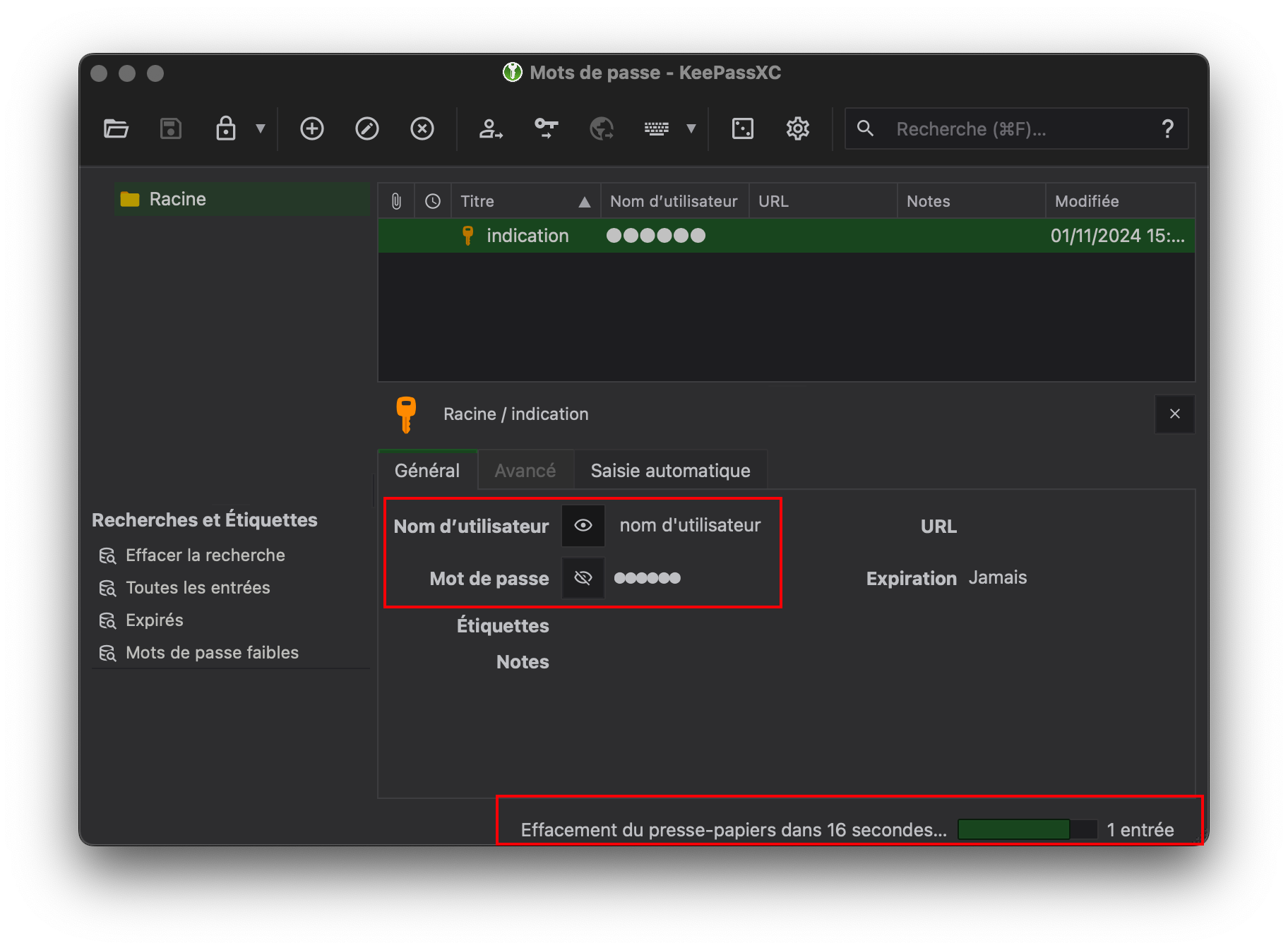Sort by the URL column header

(823, 202)
